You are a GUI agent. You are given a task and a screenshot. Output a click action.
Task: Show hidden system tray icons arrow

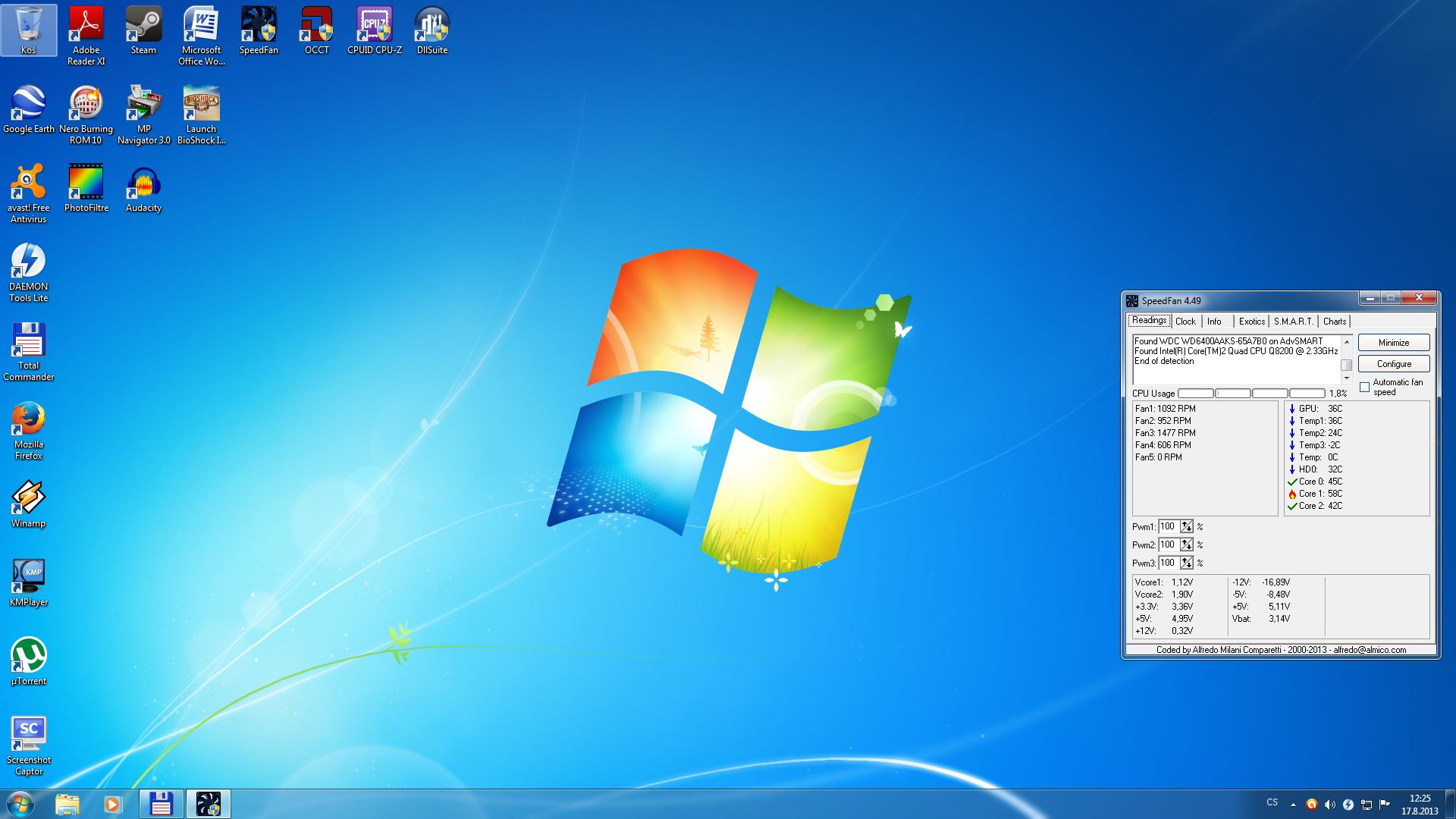tap(1293, 805)
